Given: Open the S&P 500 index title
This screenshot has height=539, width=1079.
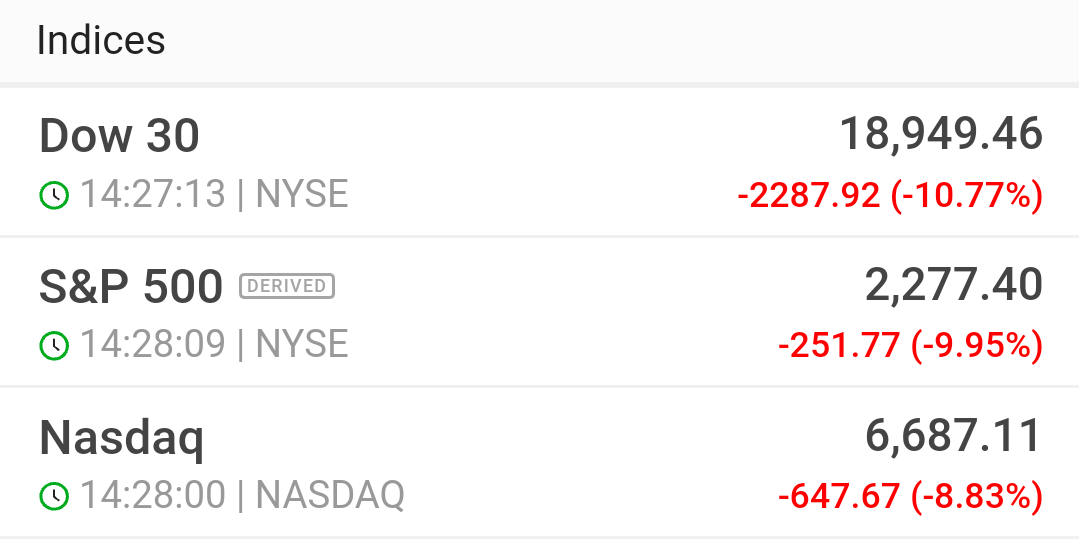Looking at the screenshot, I should [131, 286].
